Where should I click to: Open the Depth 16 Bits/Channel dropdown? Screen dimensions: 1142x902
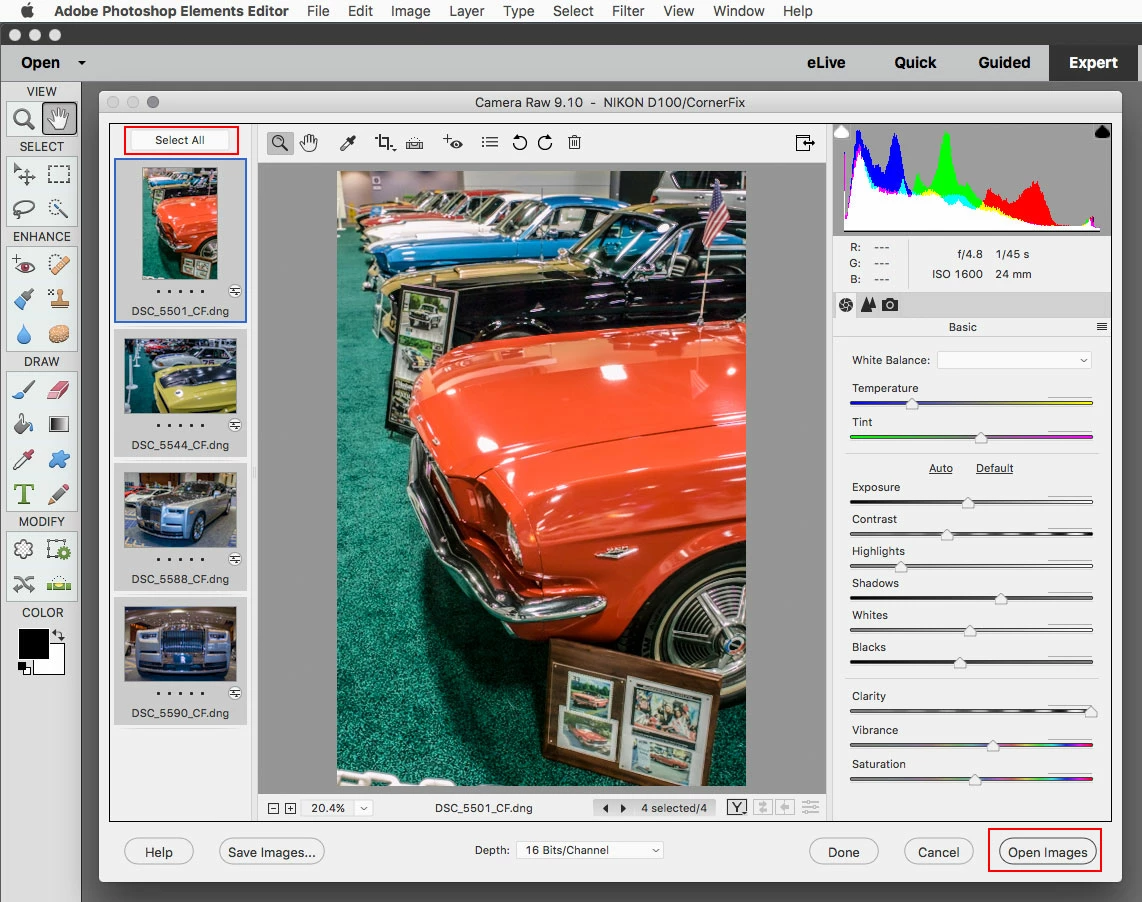(x=590, y=850)
